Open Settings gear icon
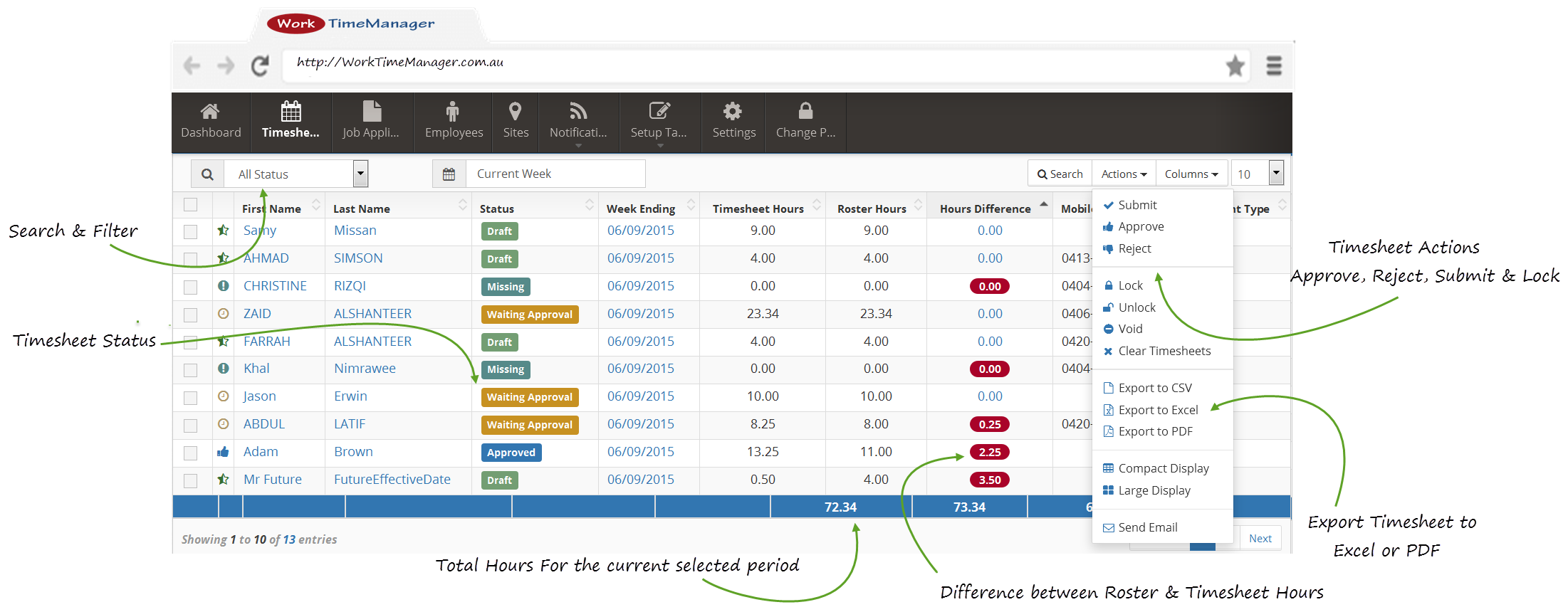 733,111
